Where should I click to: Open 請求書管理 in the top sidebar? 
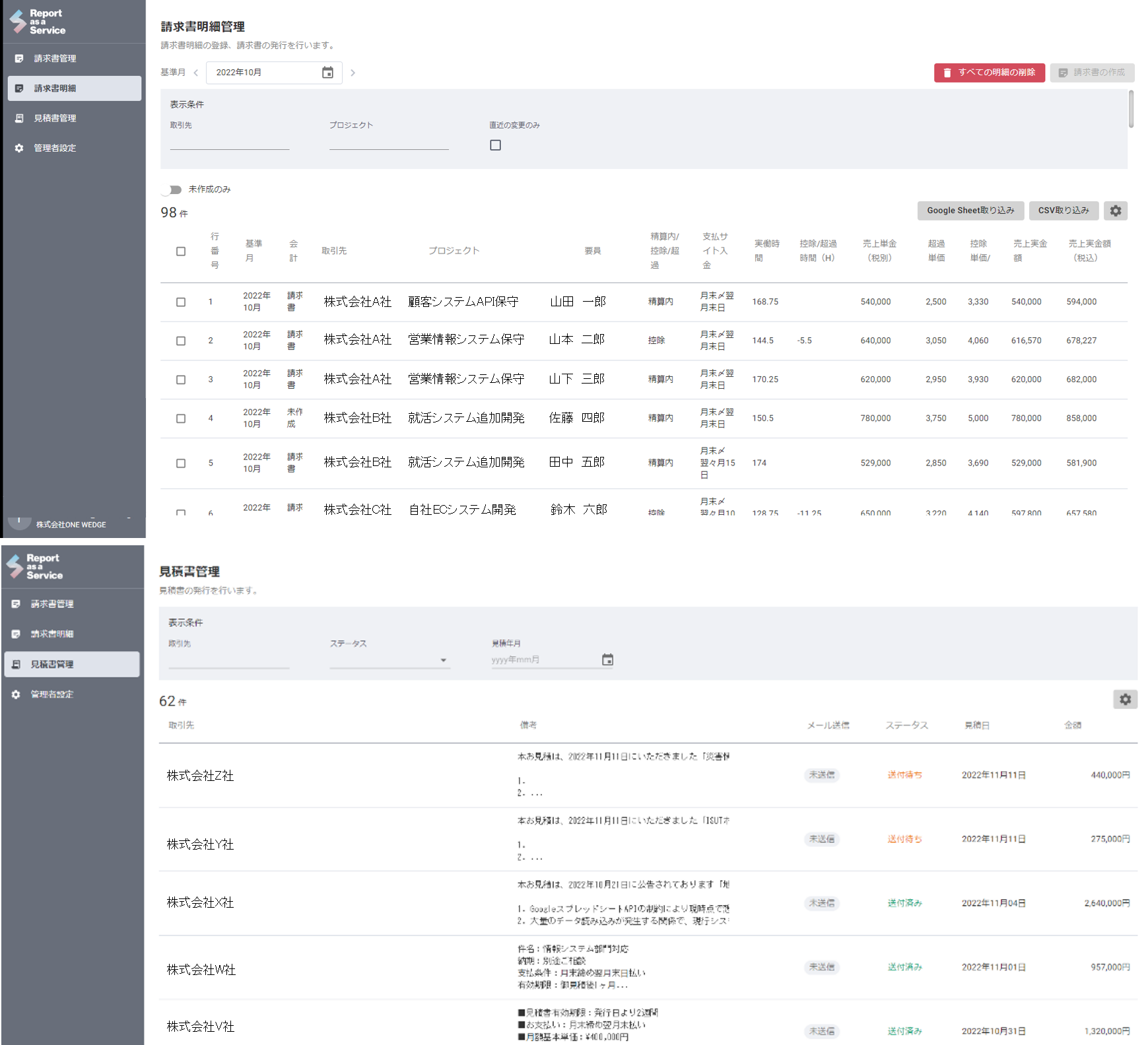point(55,59)
